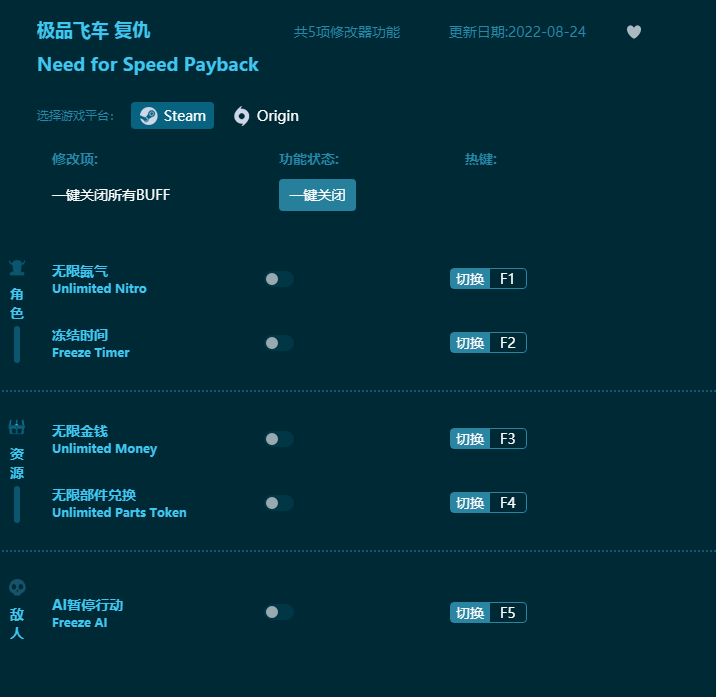This screenshot has width=716, height=697.
Task: Click the 冻结时间 Chinese label
Action: tap(80, 335)
